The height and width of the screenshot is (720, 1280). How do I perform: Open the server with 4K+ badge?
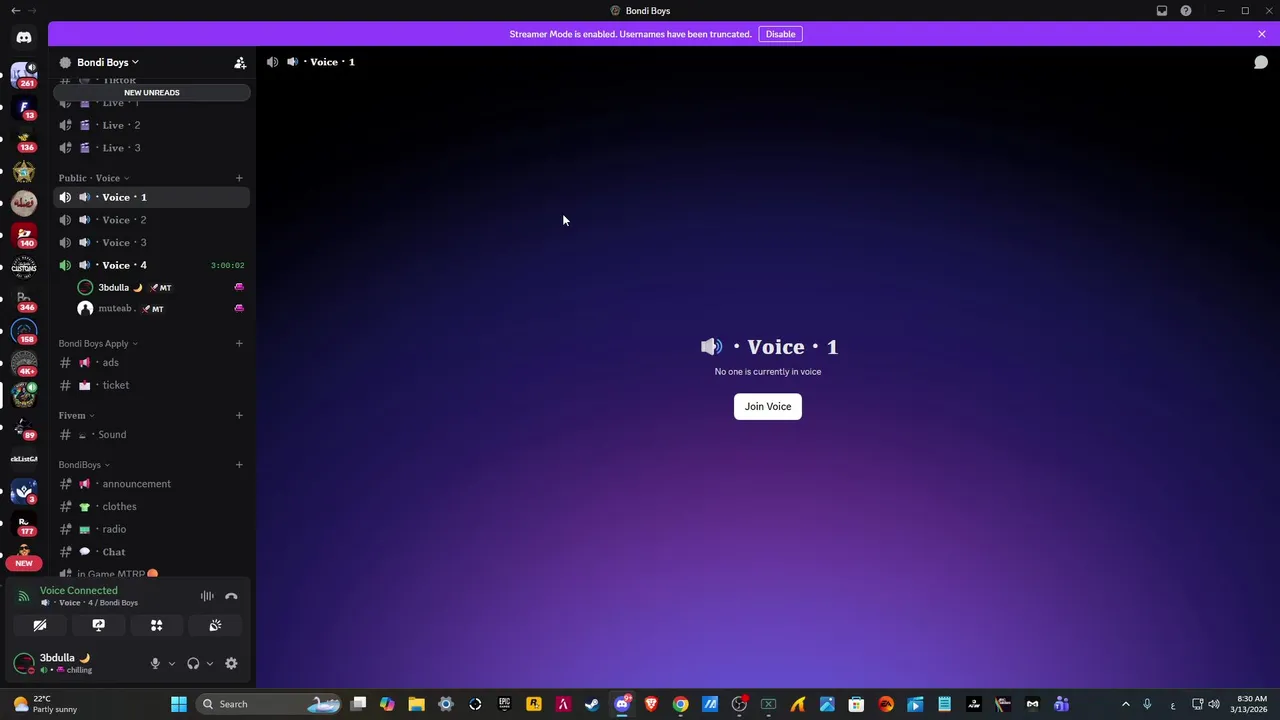point(24,363)
